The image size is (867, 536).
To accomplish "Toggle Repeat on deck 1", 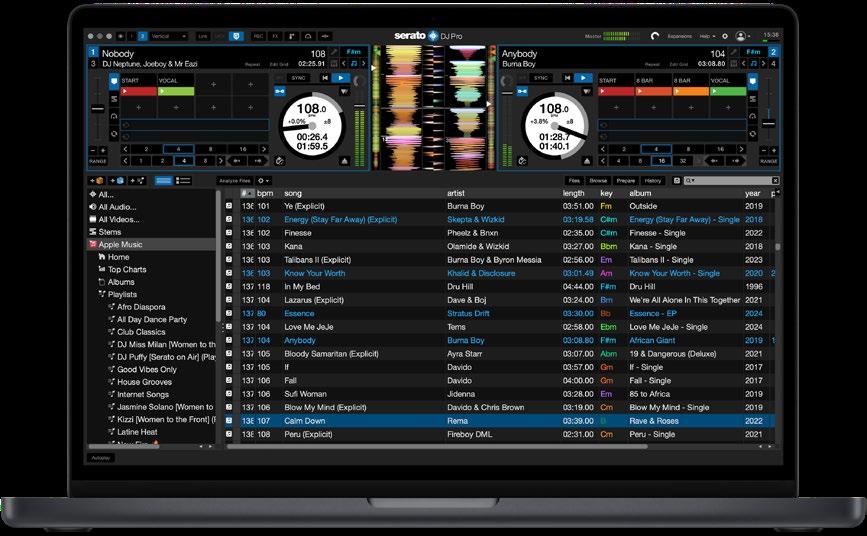I will click(x=253, y=64).
